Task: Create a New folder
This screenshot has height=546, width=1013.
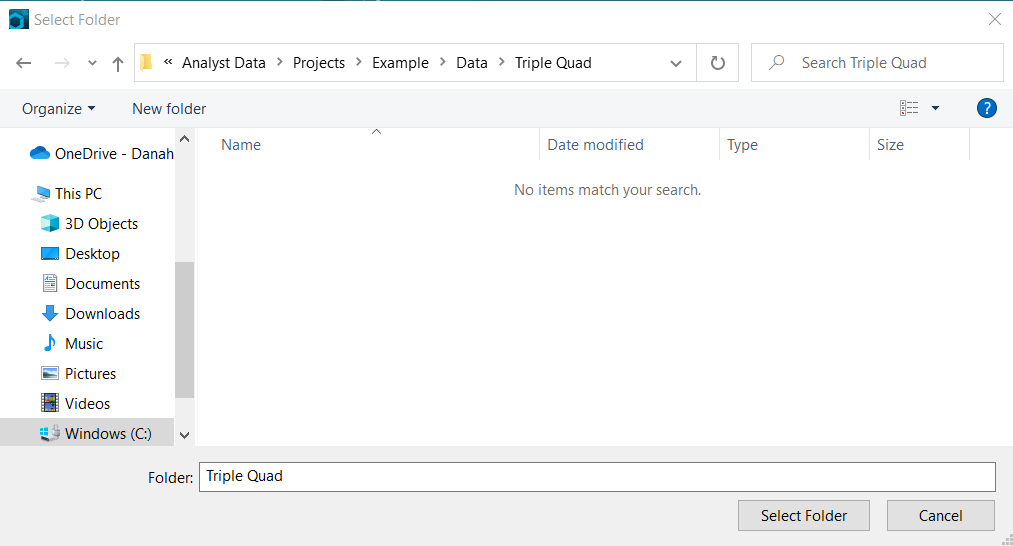Action: [169, 109]
